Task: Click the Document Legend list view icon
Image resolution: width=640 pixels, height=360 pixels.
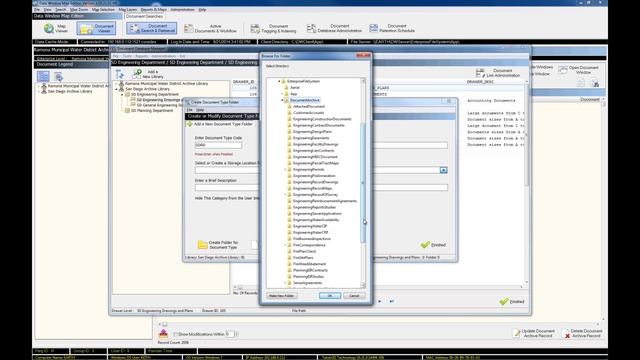Action: pos(43,76)
